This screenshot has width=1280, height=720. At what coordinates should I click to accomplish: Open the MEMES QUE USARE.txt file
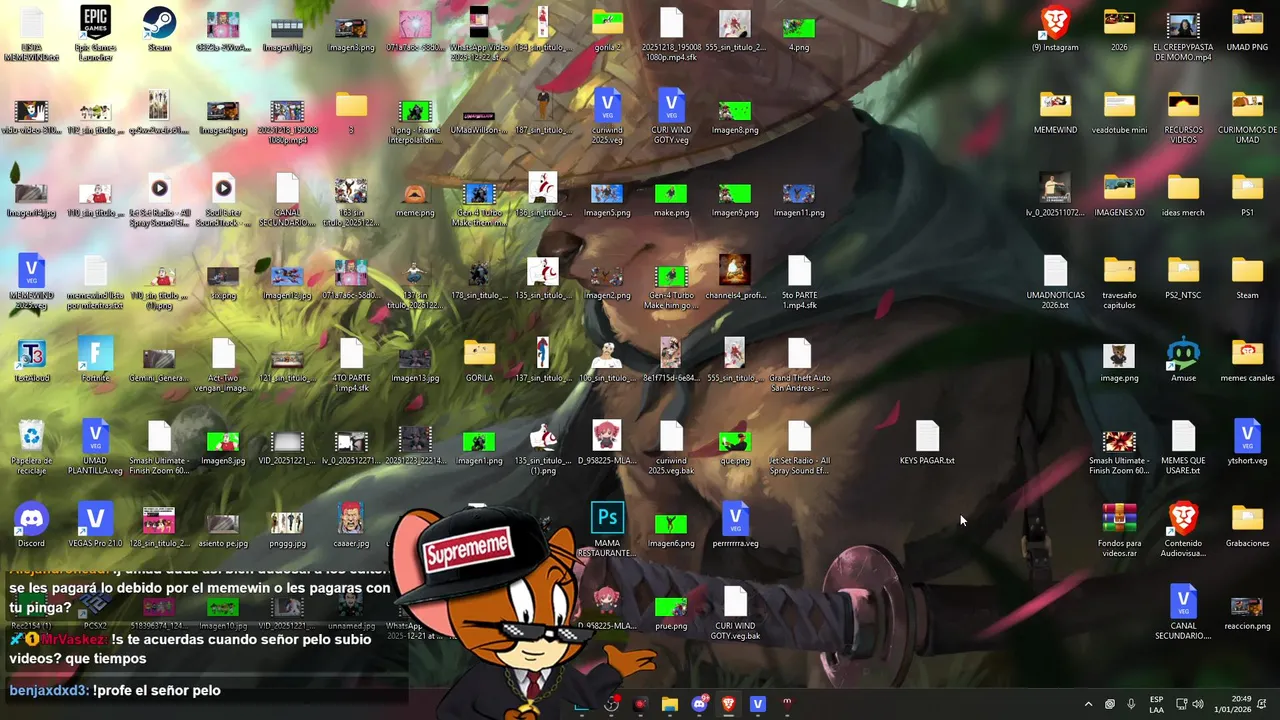point(1183,447)
